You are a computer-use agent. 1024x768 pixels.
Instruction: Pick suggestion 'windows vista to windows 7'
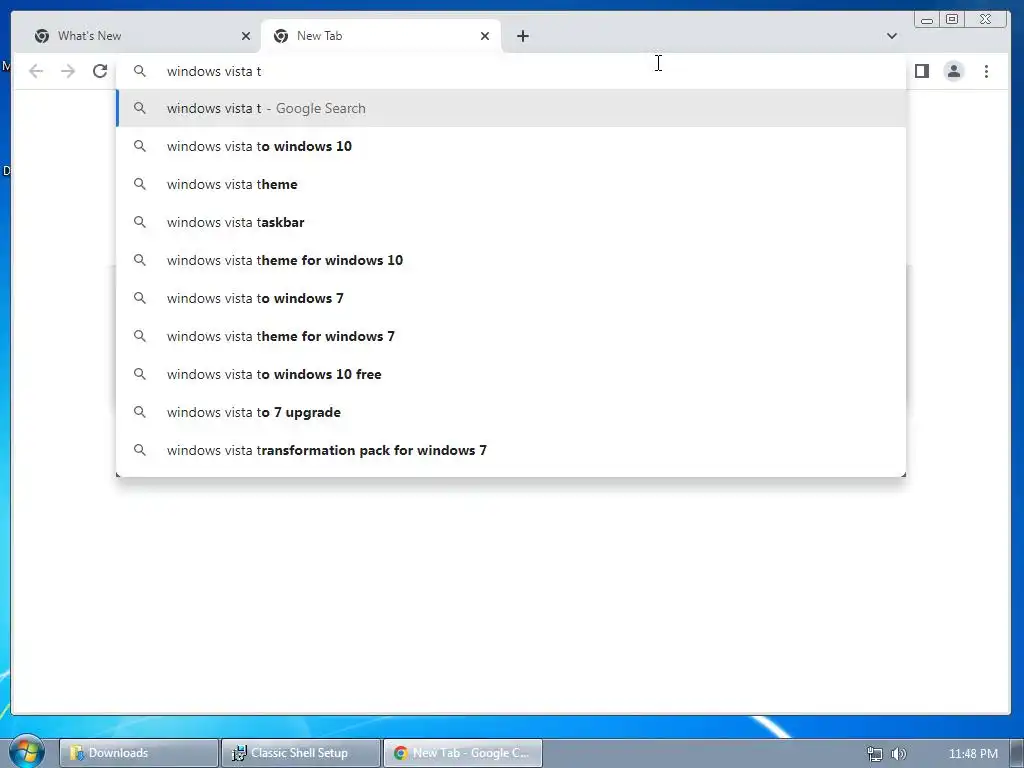(511, 298)
